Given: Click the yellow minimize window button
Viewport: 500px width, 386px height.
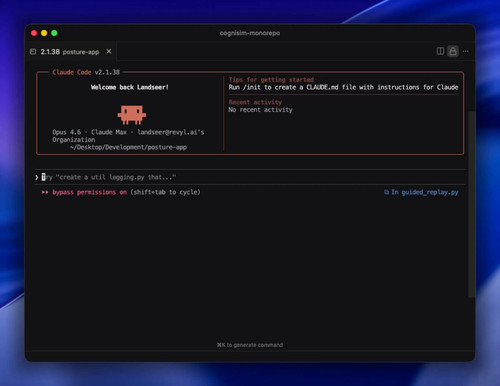Looking at the screenshot, I should point(44,33).
